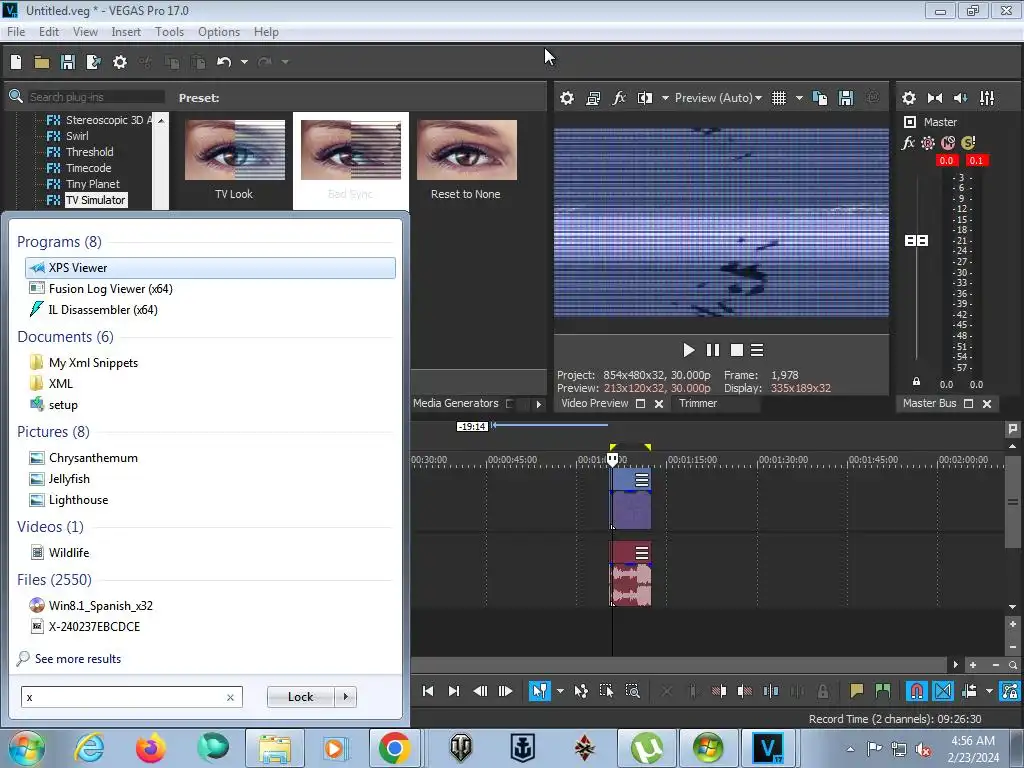
Task: Toggle the preview overlays grid icon
Action: tap(778, 98)
